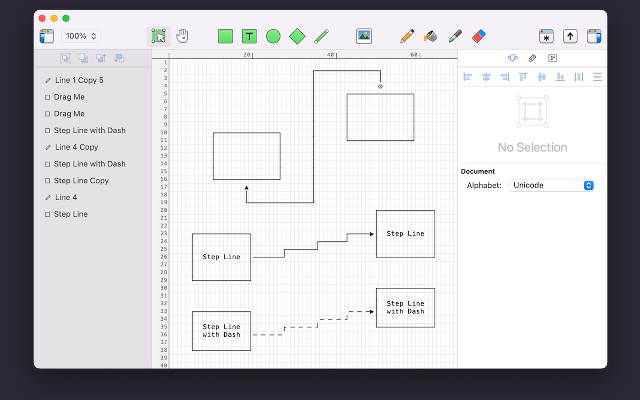Select the arrow selection tool
Screen dimensions: 640x400
pyautogui.click(x=158, y=36)
